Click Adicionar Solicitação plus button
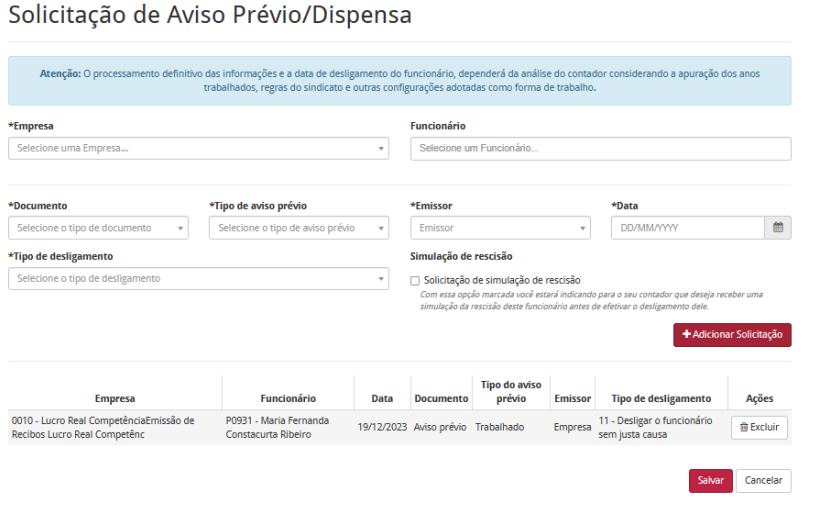Viewport: 819px width, 513px height. click(x=732, y=334)
